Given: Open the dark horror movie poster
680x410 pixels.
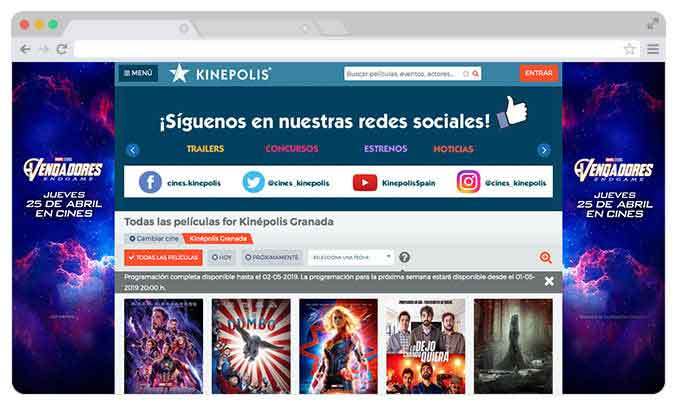Looking at the screenshot, I should tap(513, 346).
